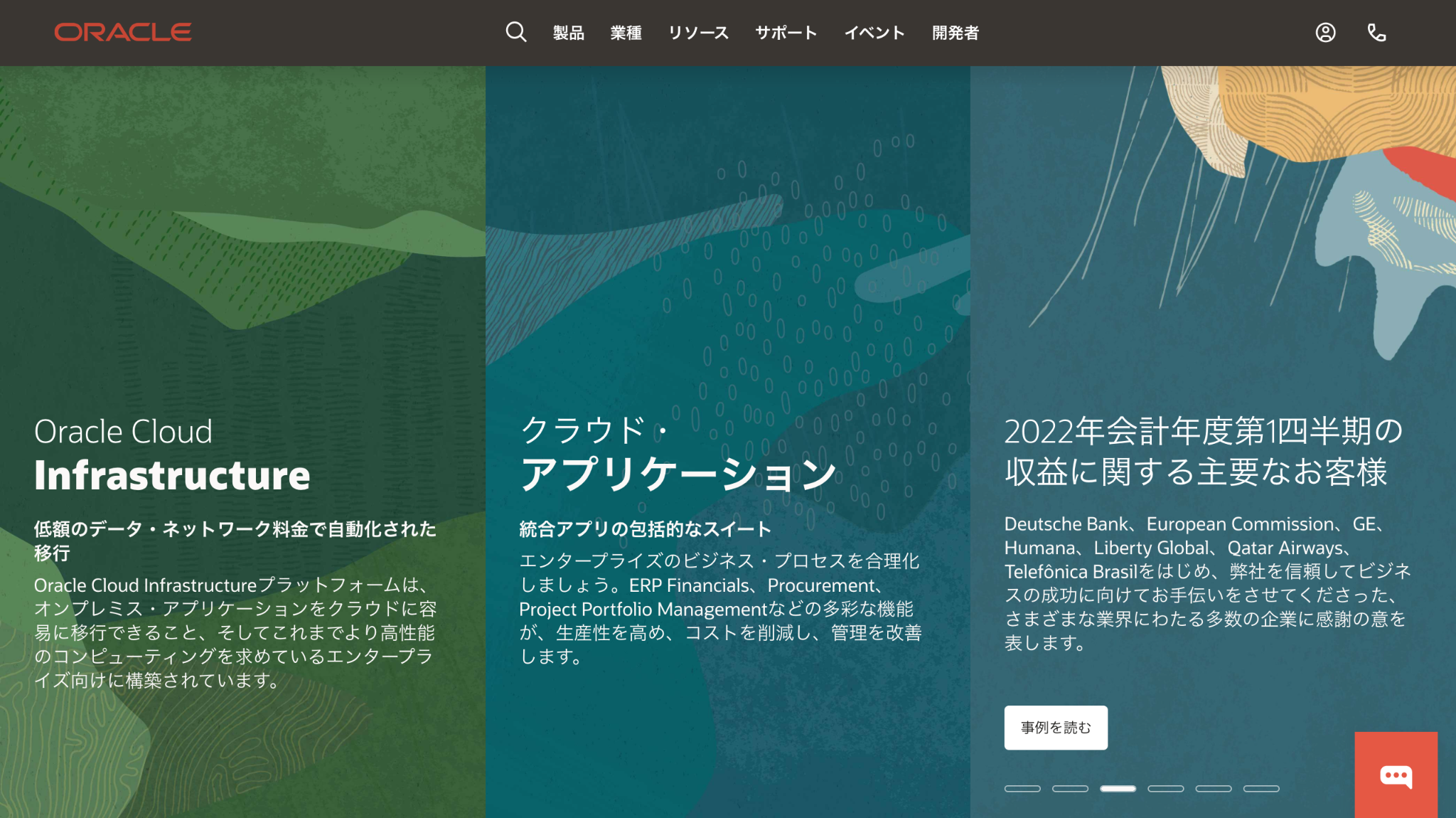
Task: Click the 2022年会計年度第1四半期 headline
Action: (1204, 451)
